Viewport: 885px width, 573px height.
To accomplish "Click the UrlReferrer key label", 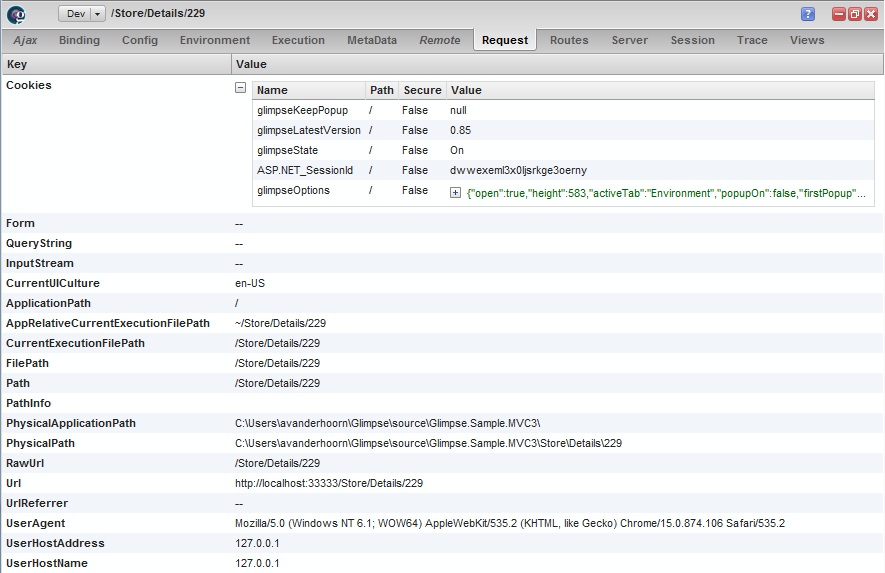I will [x=37, y=504].
